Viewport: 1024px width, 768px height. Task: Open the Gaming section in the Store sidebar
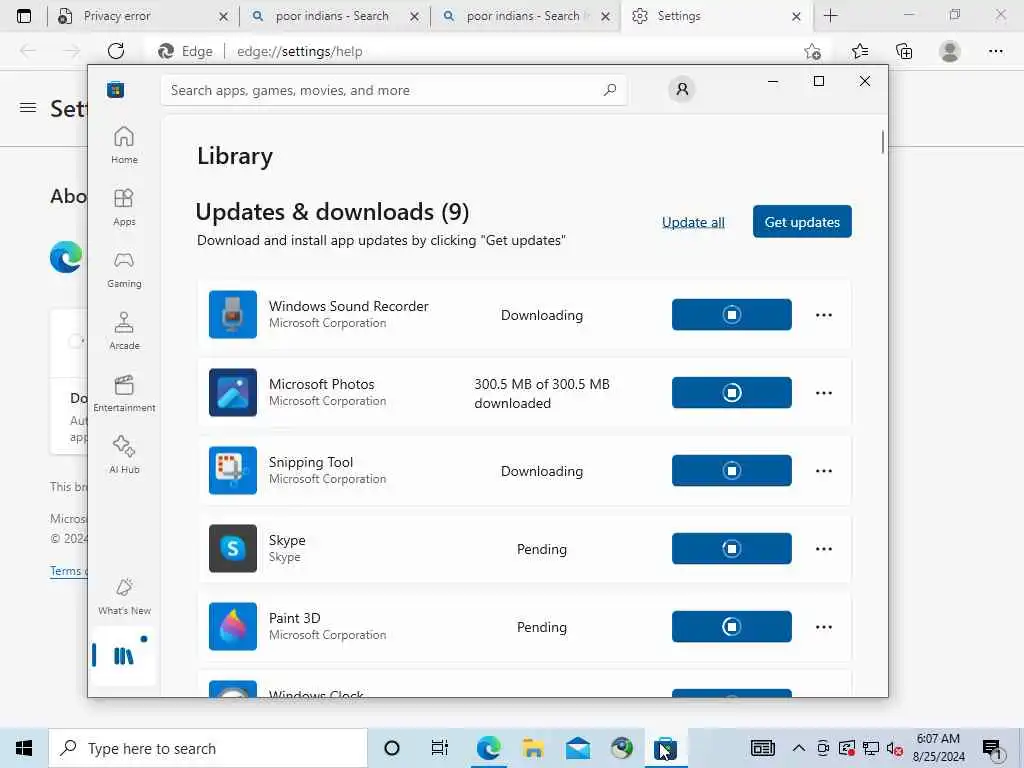tap(124, 269)
